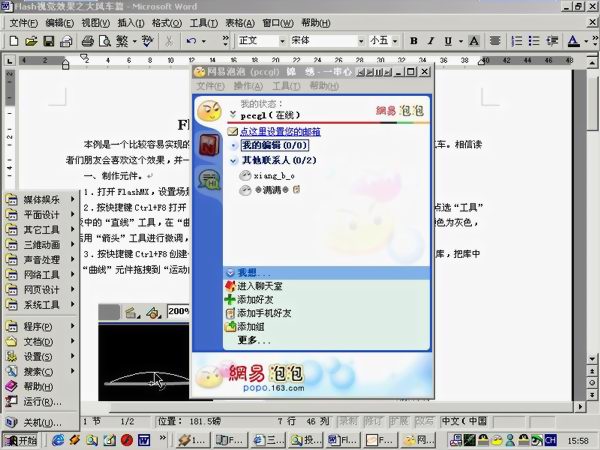600x450 pixels.
Task: Open the red N tab in Popo's sidebar
Action: [208, 146]
